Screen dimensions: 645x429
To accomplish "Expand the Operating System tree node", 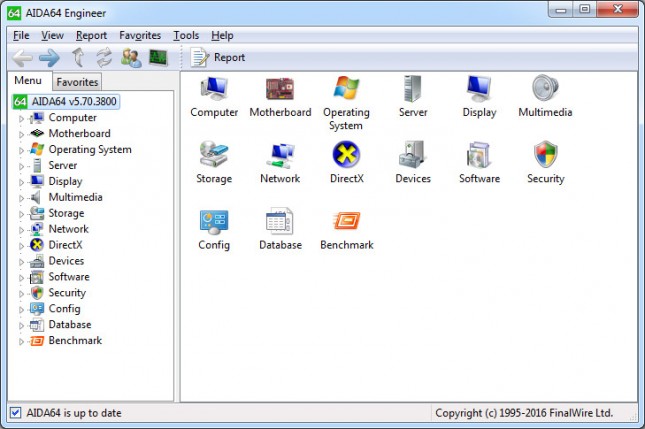I will [21, 150].
